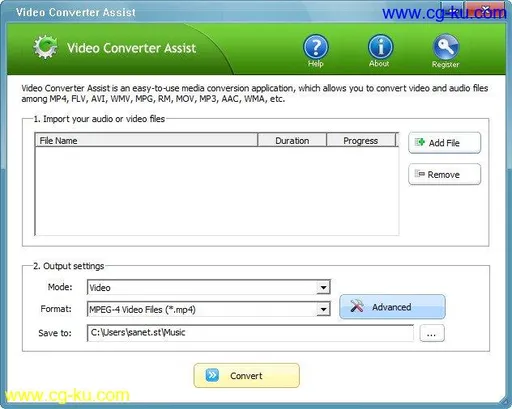Click the Register key icon

click(446, 47)
